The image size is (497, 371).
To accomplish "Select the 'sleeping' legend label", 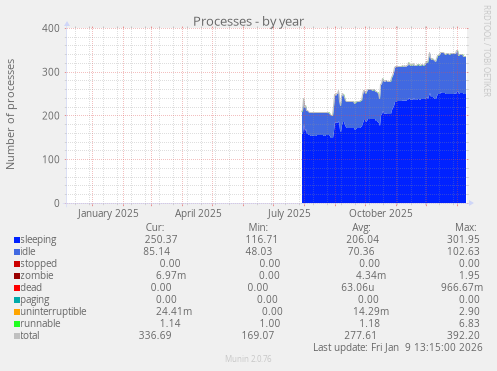I will pos(38,240).
